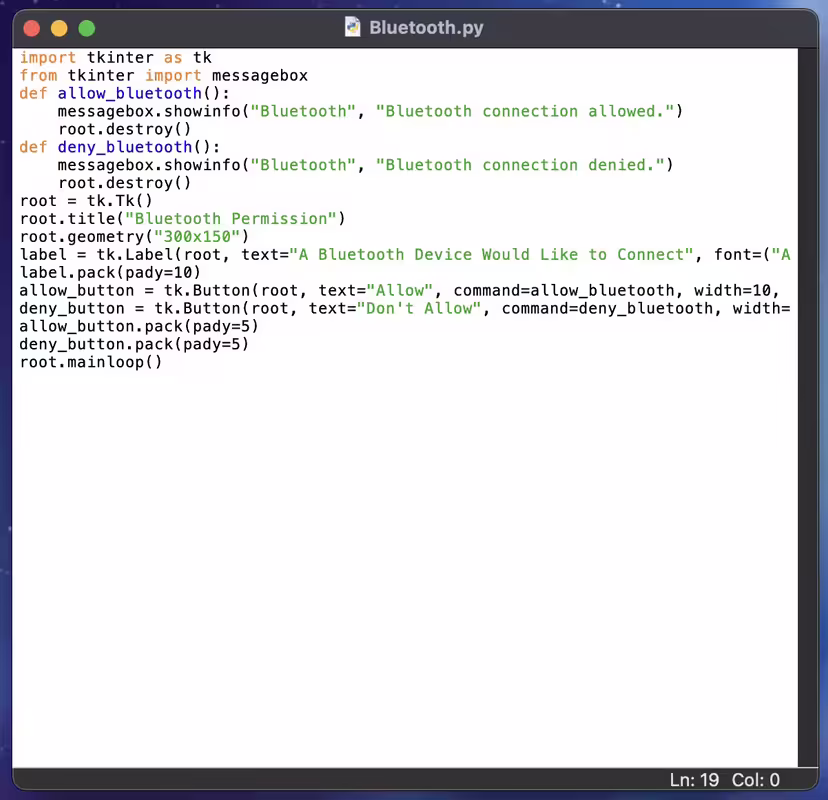This screenshot has height=800, width=828.
Task: Click the Bluetooth.py window title
Action: pos(426,27)
